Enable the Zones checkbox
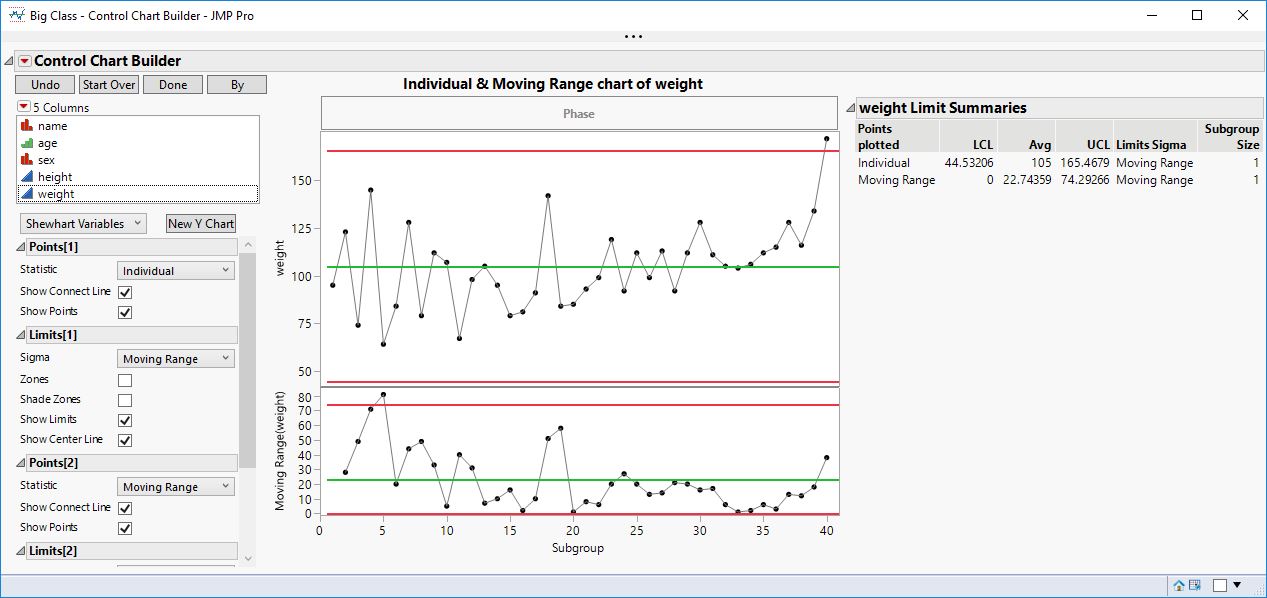This screenshot has height=598, width=1267. tap(124, 379)
